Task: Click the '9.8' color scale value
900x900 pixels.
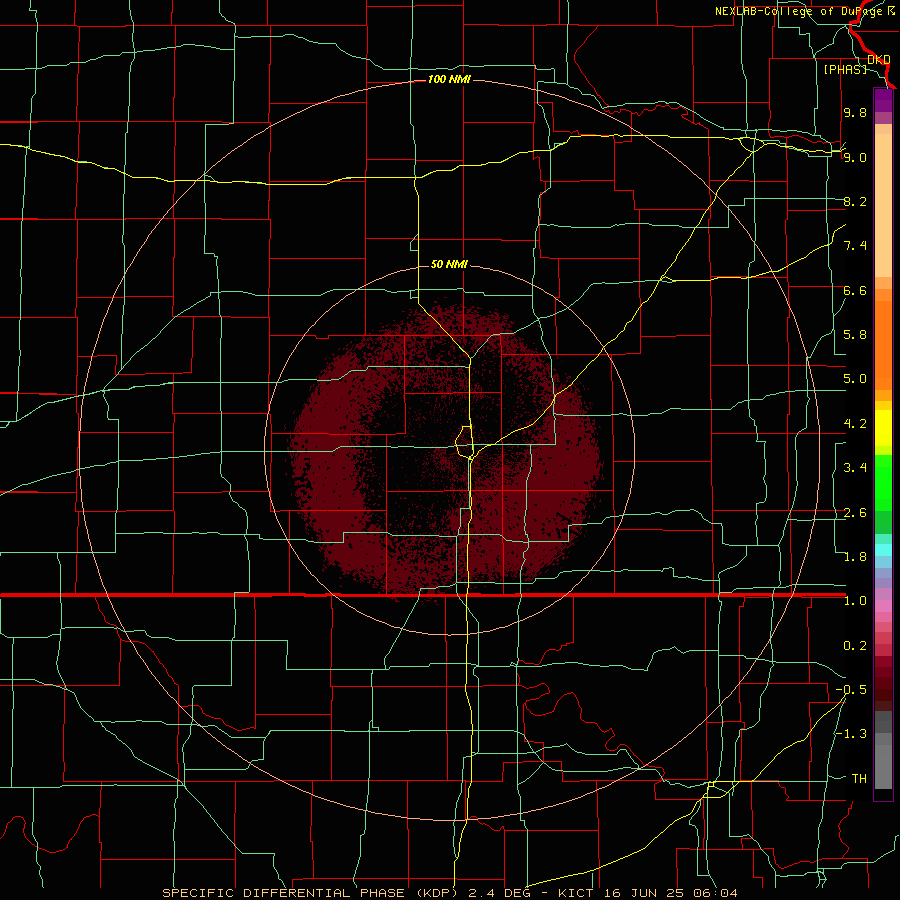Action: [855, 112]
